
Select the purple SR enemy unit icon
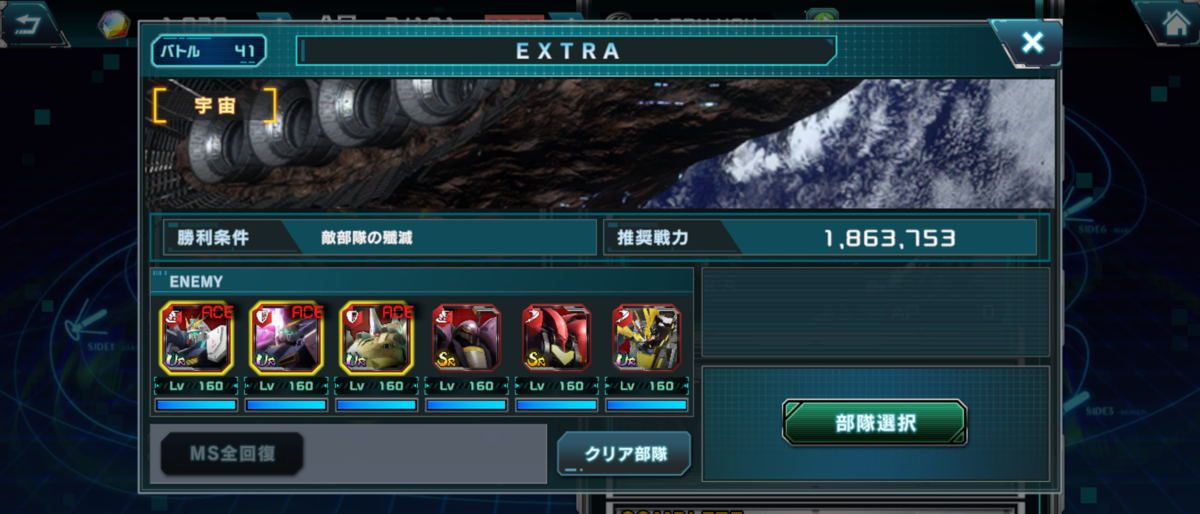point(467,338)
